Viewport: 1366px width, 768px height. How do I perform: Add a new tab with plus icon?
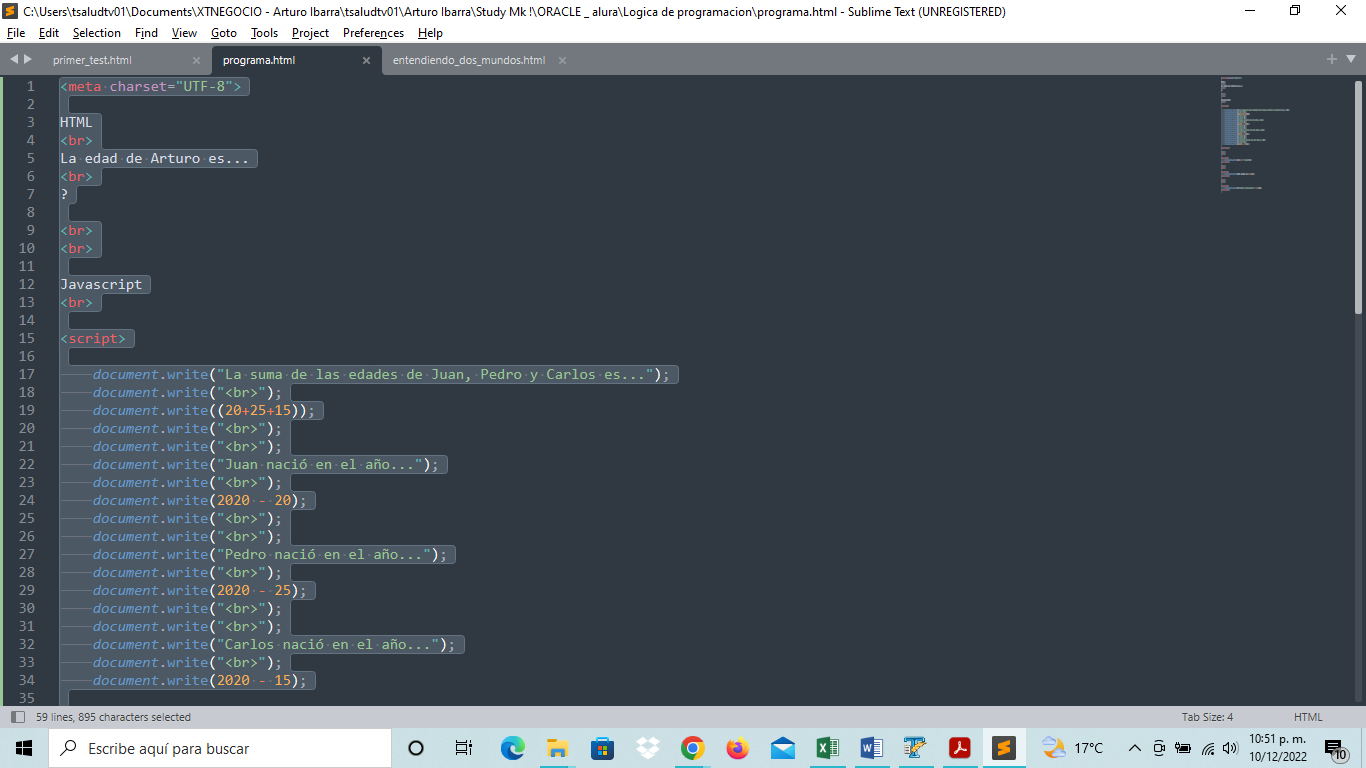(1332, 60)
